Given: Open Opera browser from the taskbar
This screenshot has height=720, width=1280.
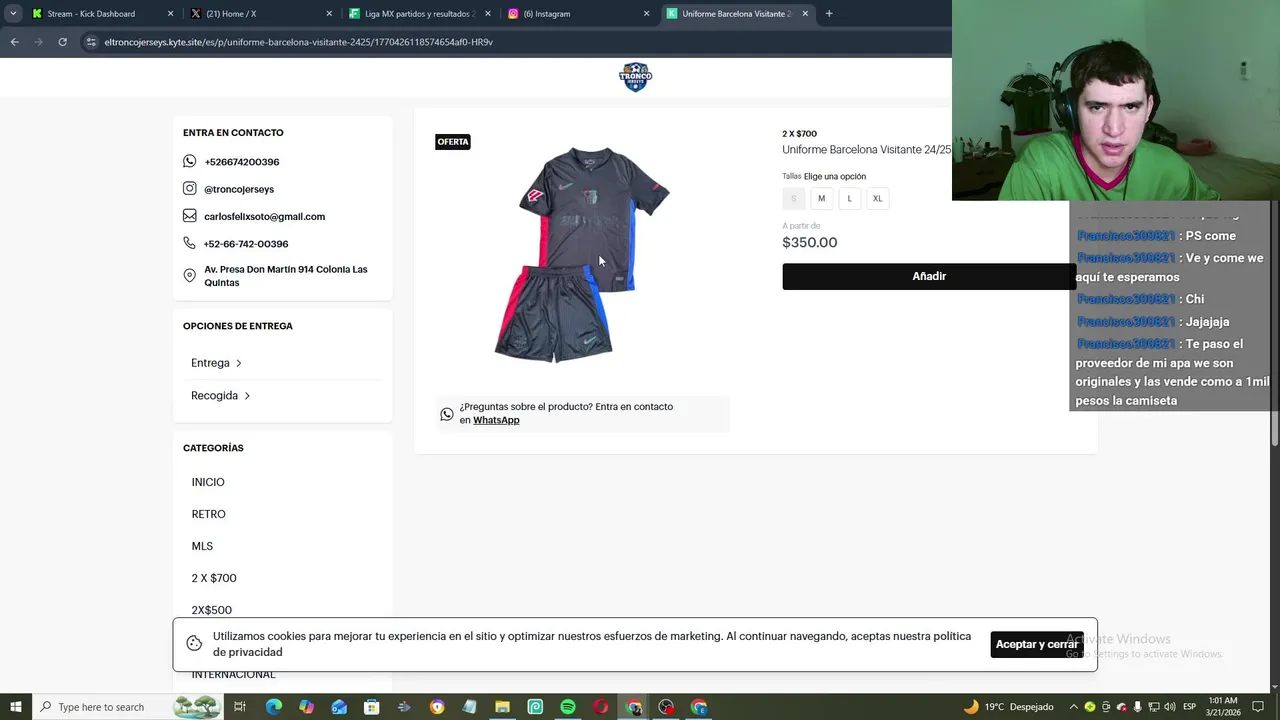Looking at the screenshot, I should click(x=601, y=707).
